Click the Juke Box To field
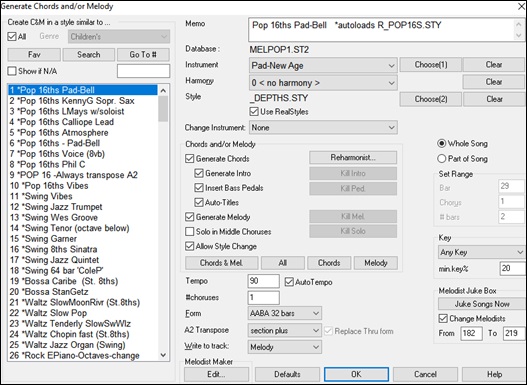The height and width of the screenshot is (385, 527). pos(514,333)
